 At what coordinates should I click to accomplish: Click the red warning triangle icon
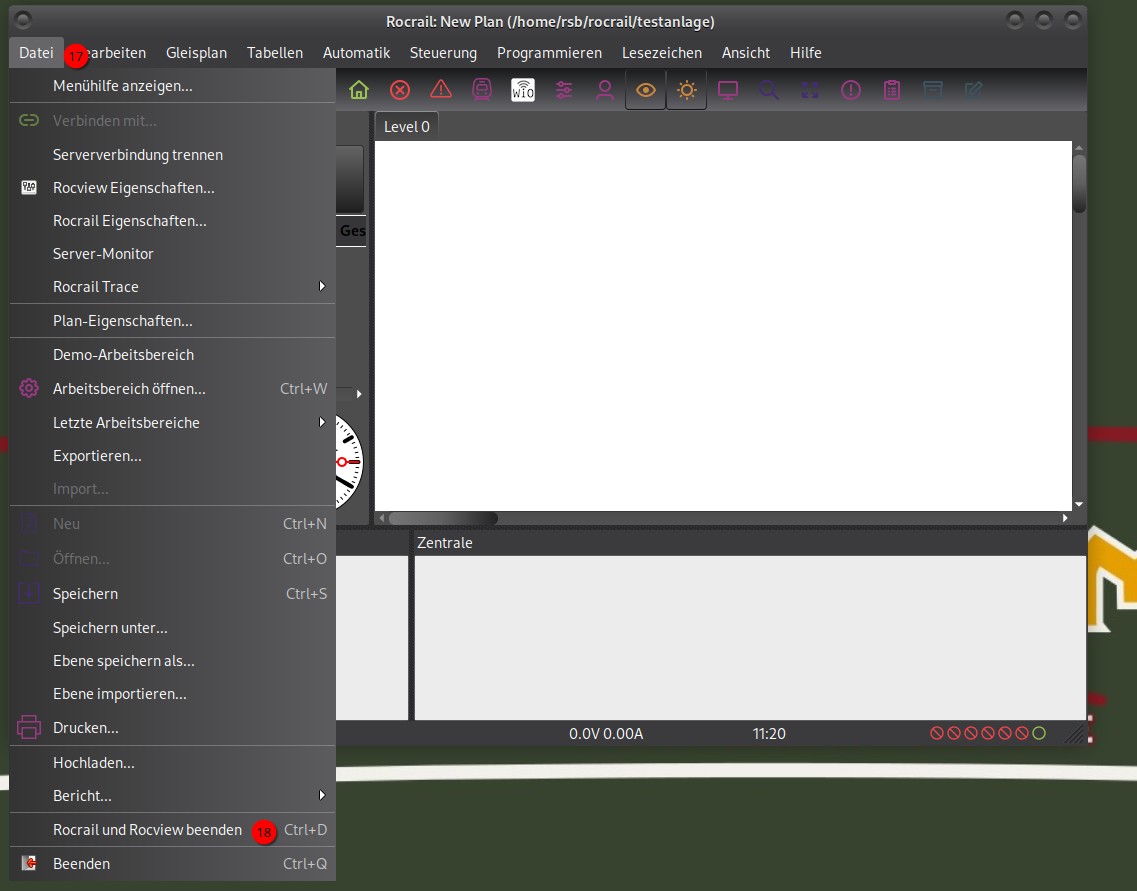point(441,90)
